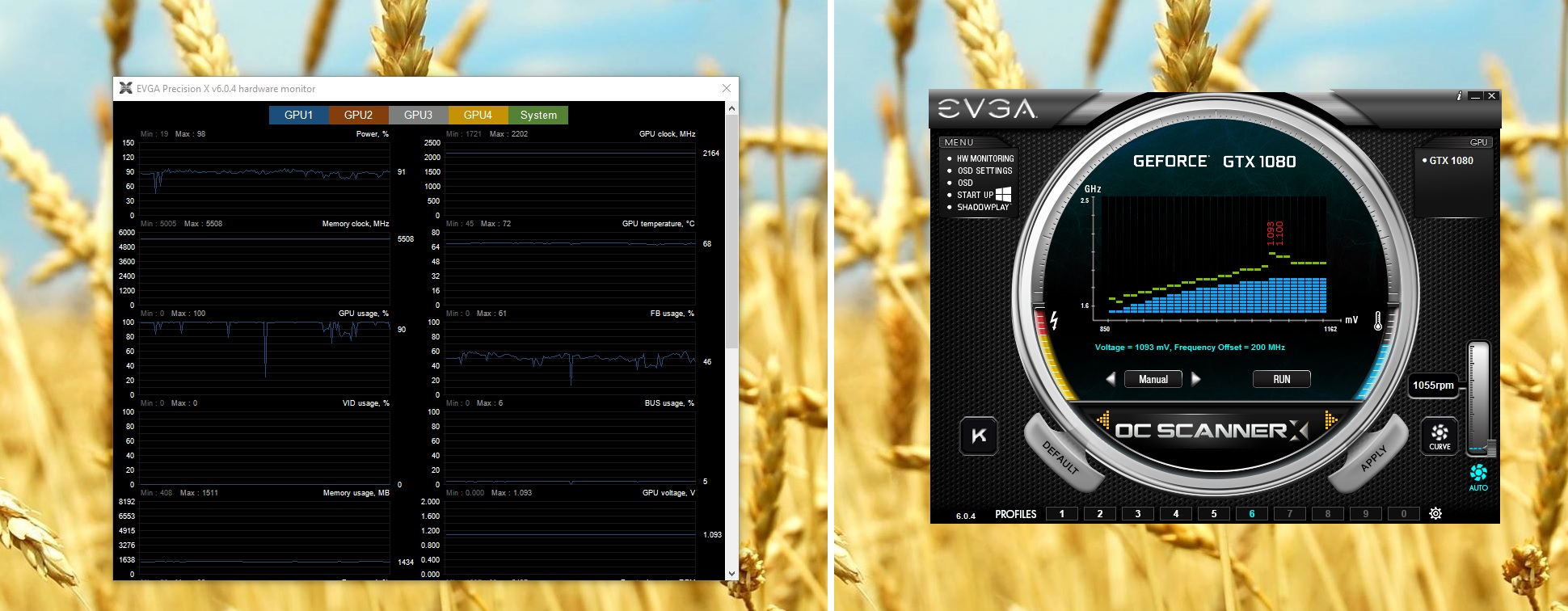Start the OC scan with RUN

pyautogui.click(x=1282, y=379)
